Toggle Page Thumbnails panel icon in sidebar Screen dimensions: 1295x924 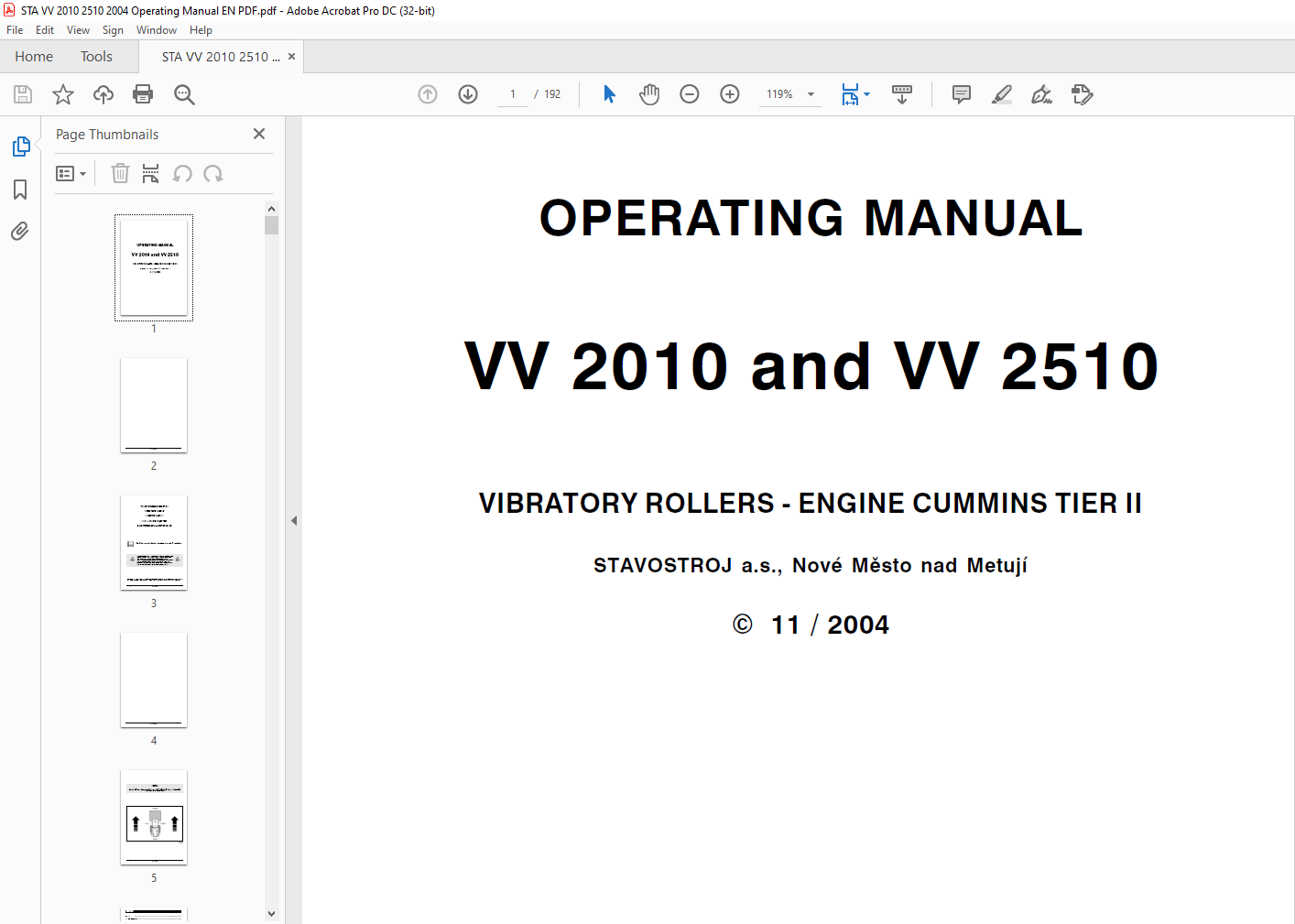click(21, 147)
